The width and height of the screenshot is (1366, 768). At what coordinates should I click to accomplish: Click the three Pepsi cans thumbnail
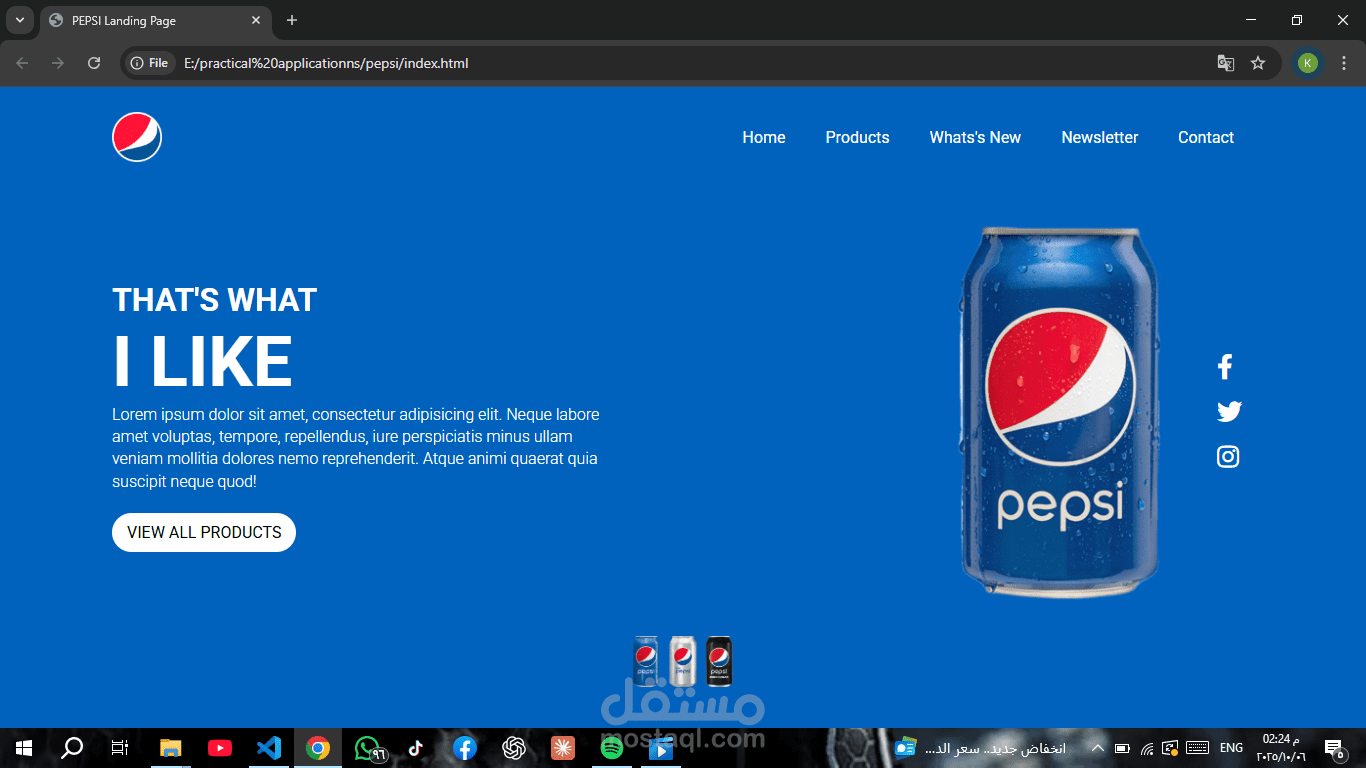click(682, 662)
